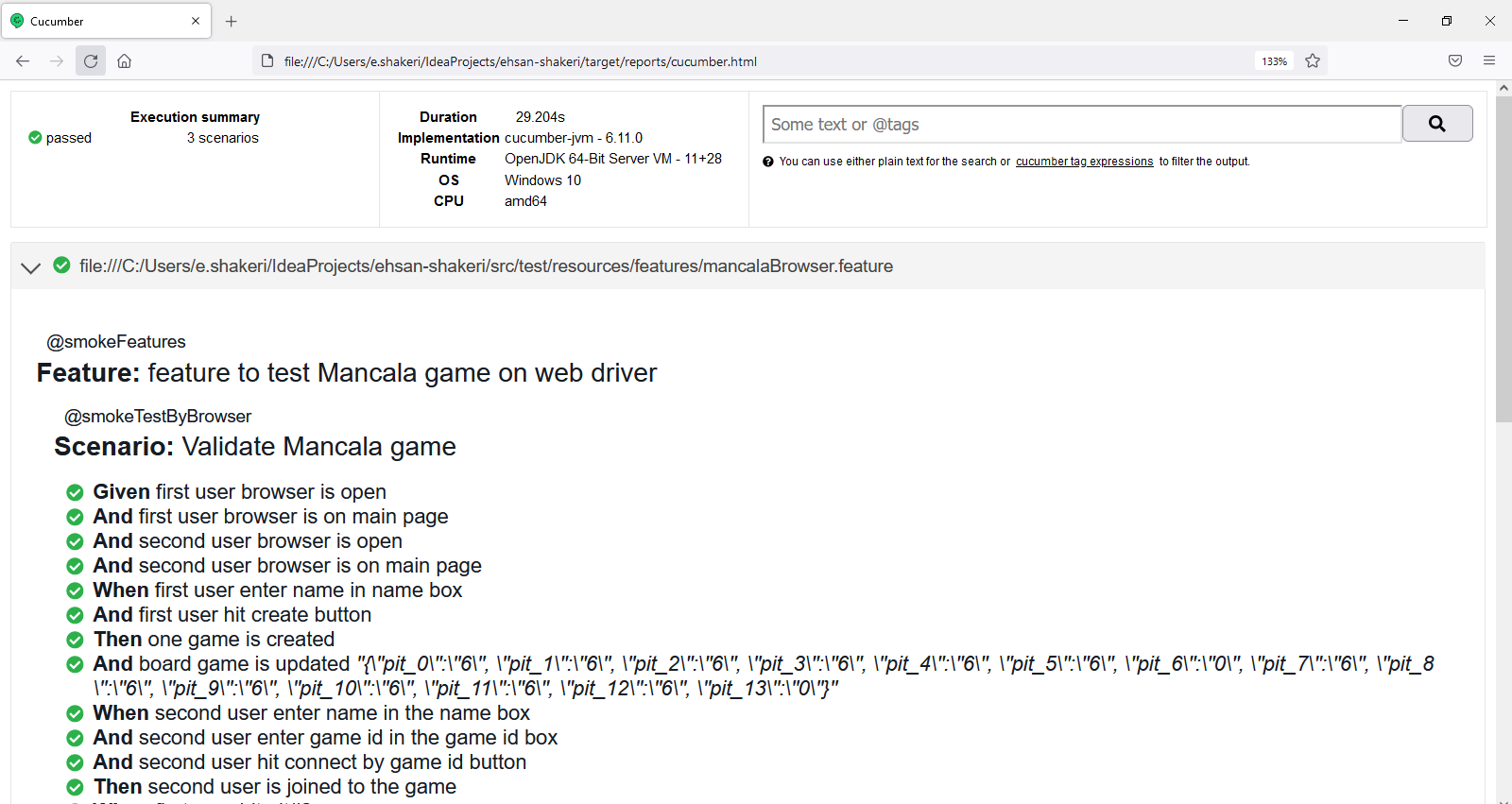Click the OpenJDK runtime value
The image size is (1512, 804).
tap(613, 159)
